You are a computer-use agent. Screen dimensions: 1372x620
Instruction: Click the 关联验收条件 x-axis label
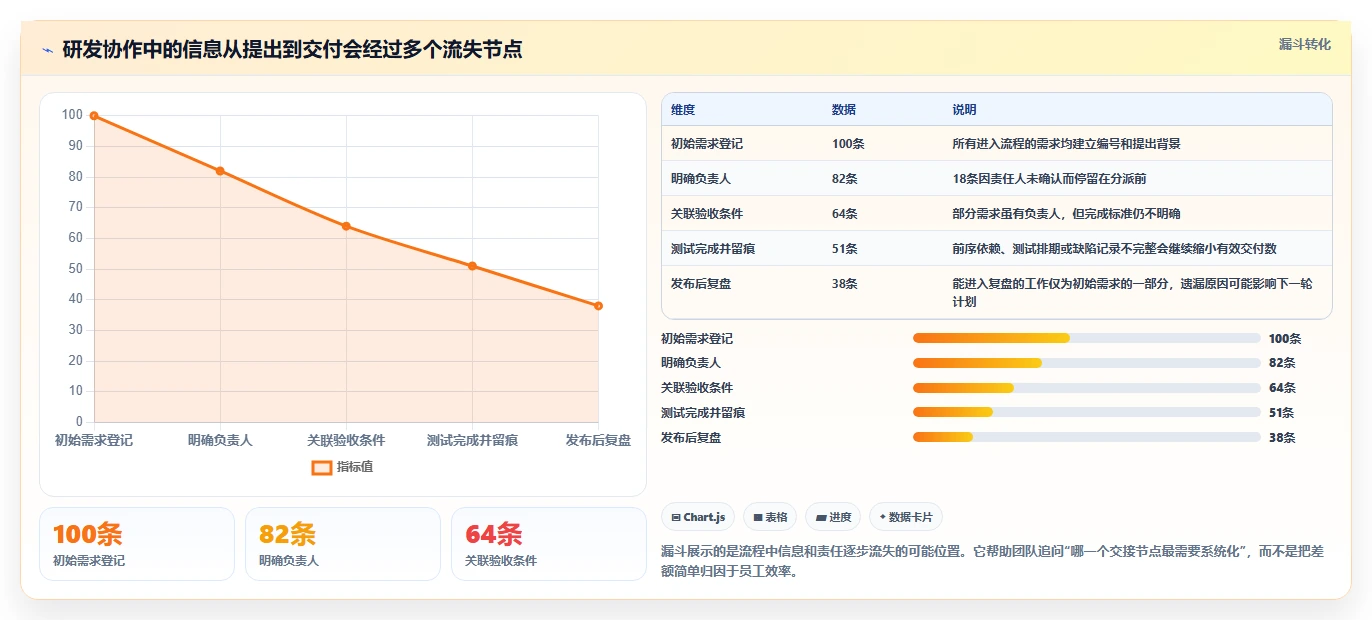point(346,440)
